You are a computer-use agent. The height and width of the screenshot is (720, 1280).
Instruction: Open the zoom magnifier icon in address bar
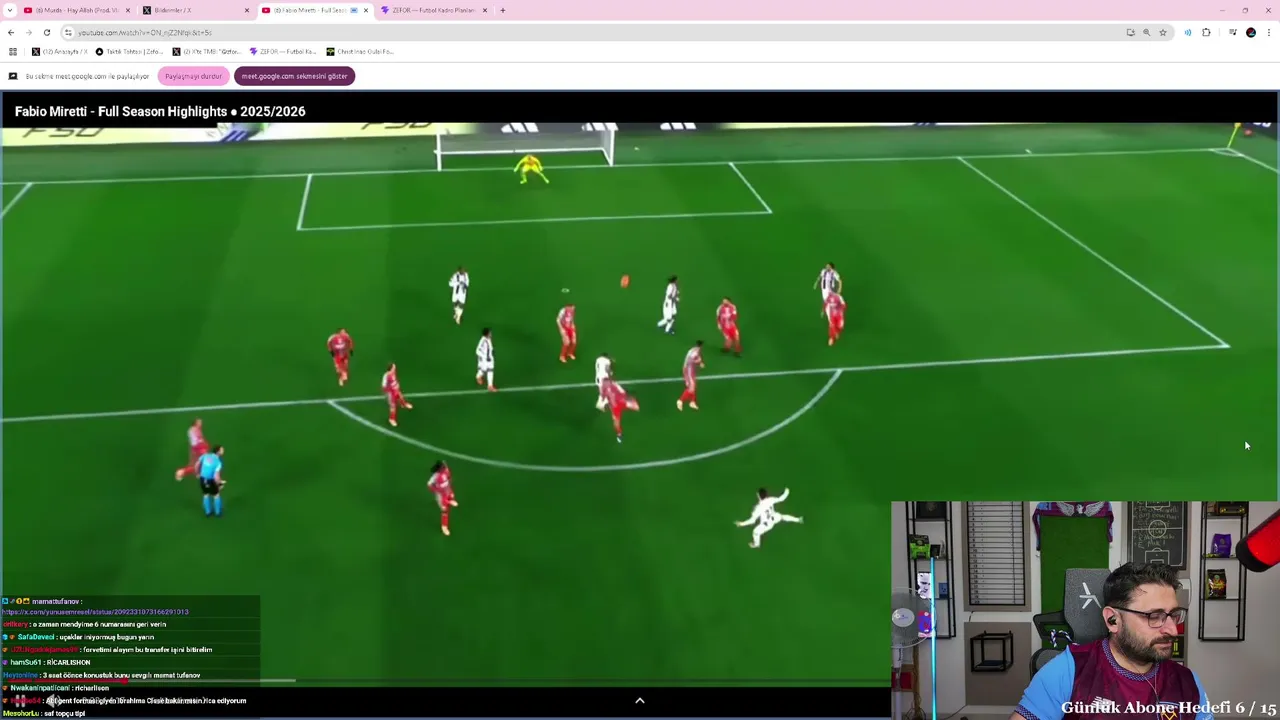pos(1147,32)
